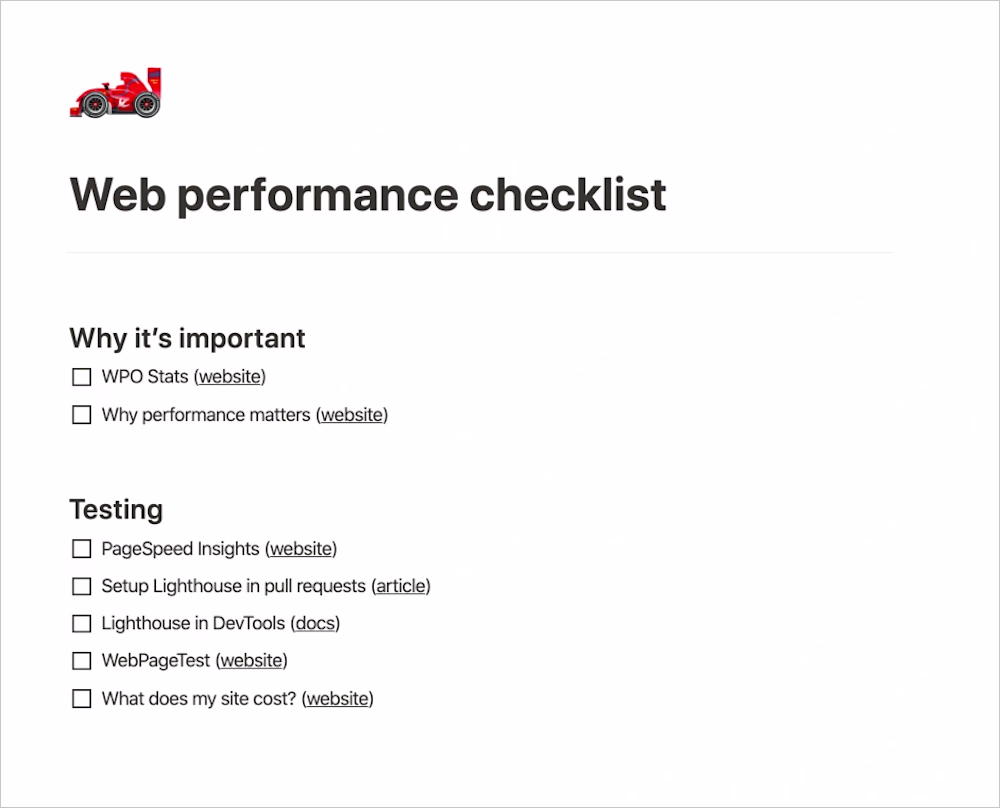Click the 'Web performance checklist' page title

(367, 194)
